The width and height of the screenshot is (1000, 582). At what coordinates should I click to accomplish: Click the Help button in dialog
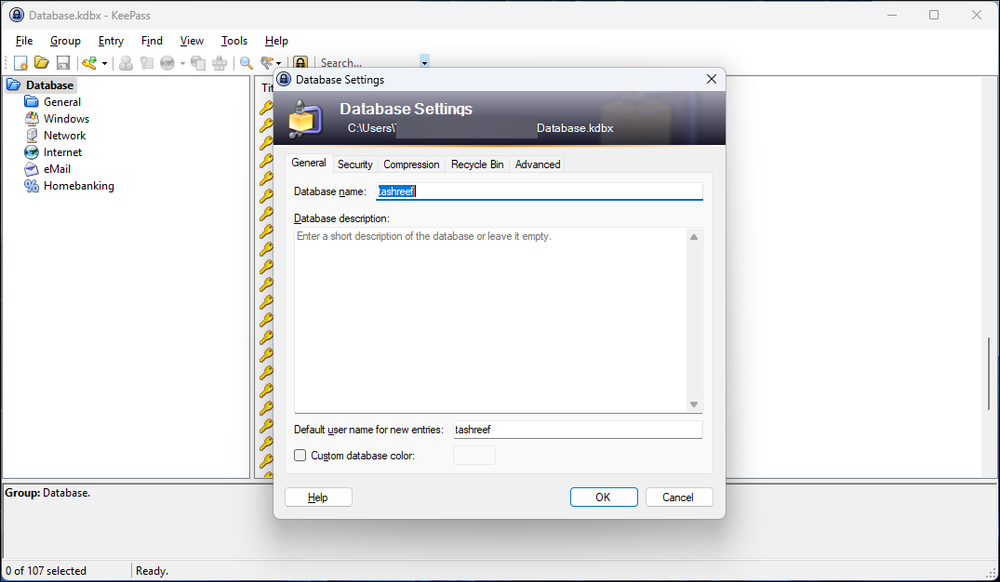(x=318, y=497)
